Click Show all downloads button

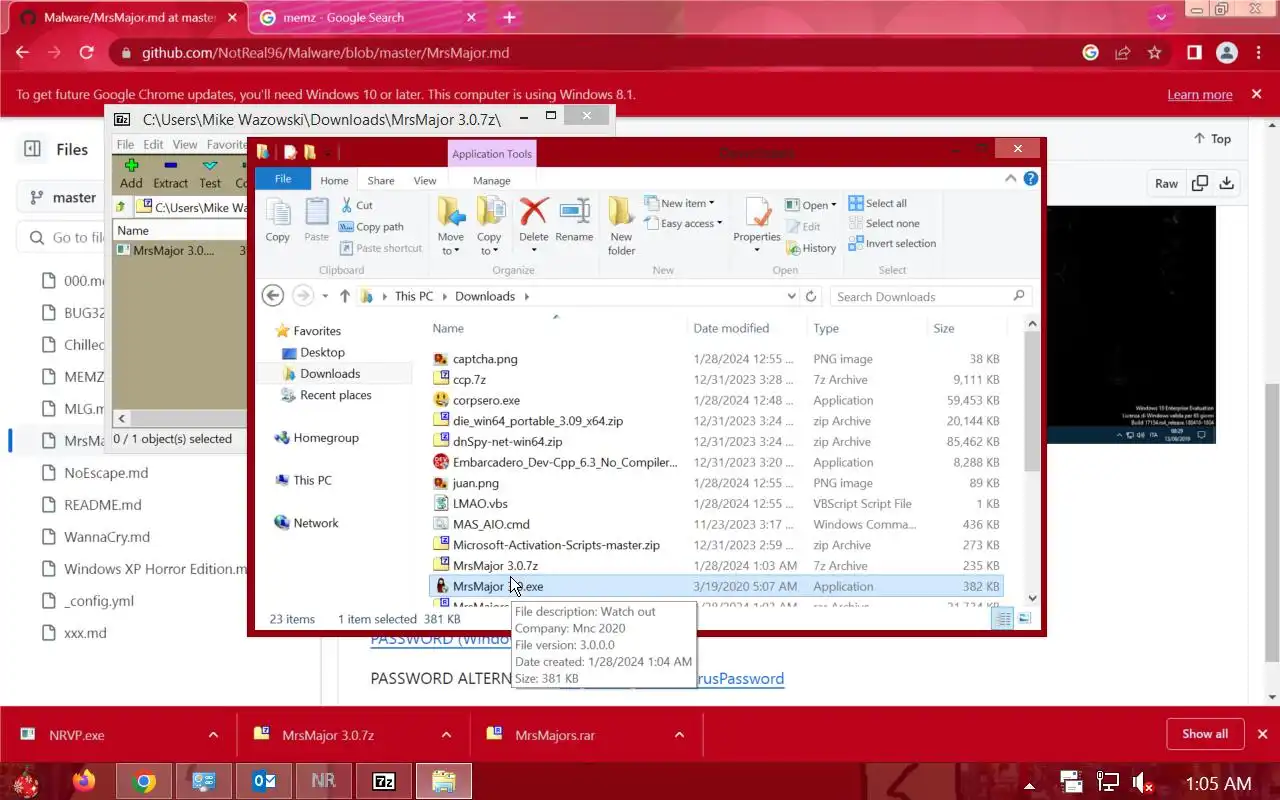click(x=1205, y=734)
